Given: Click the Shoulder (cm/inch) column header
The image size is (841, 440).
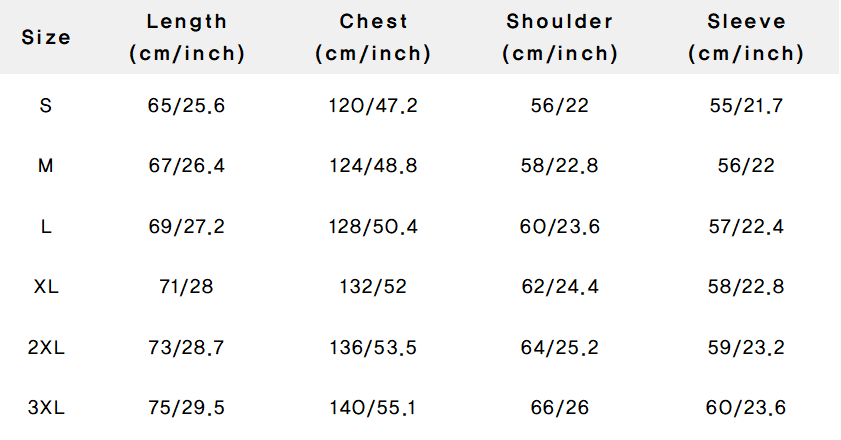Looking at the screenshot, I should (x=560, y=38).
